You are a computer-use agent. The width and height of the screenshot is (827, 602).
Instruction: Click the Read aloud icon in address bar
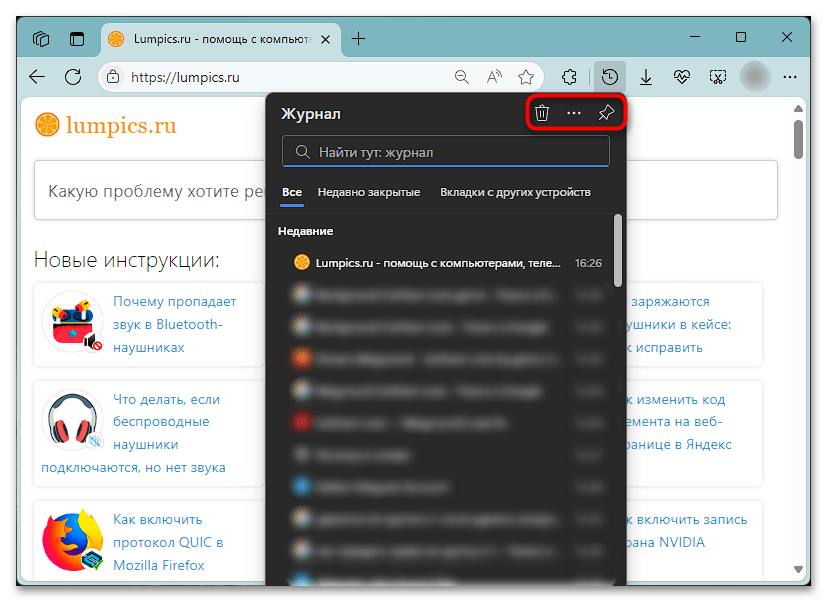click(x=494, y=77)
